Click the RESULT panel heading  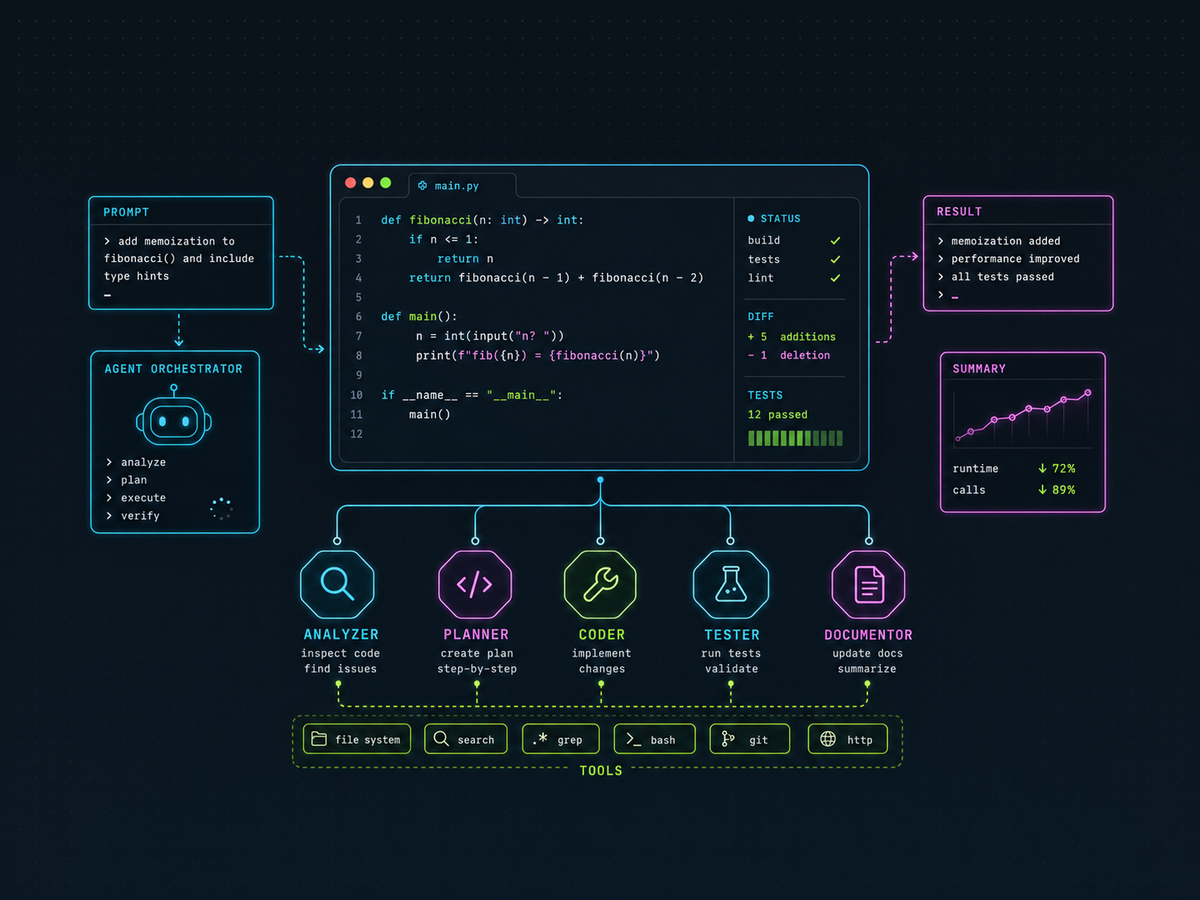[x=959, y=212]
